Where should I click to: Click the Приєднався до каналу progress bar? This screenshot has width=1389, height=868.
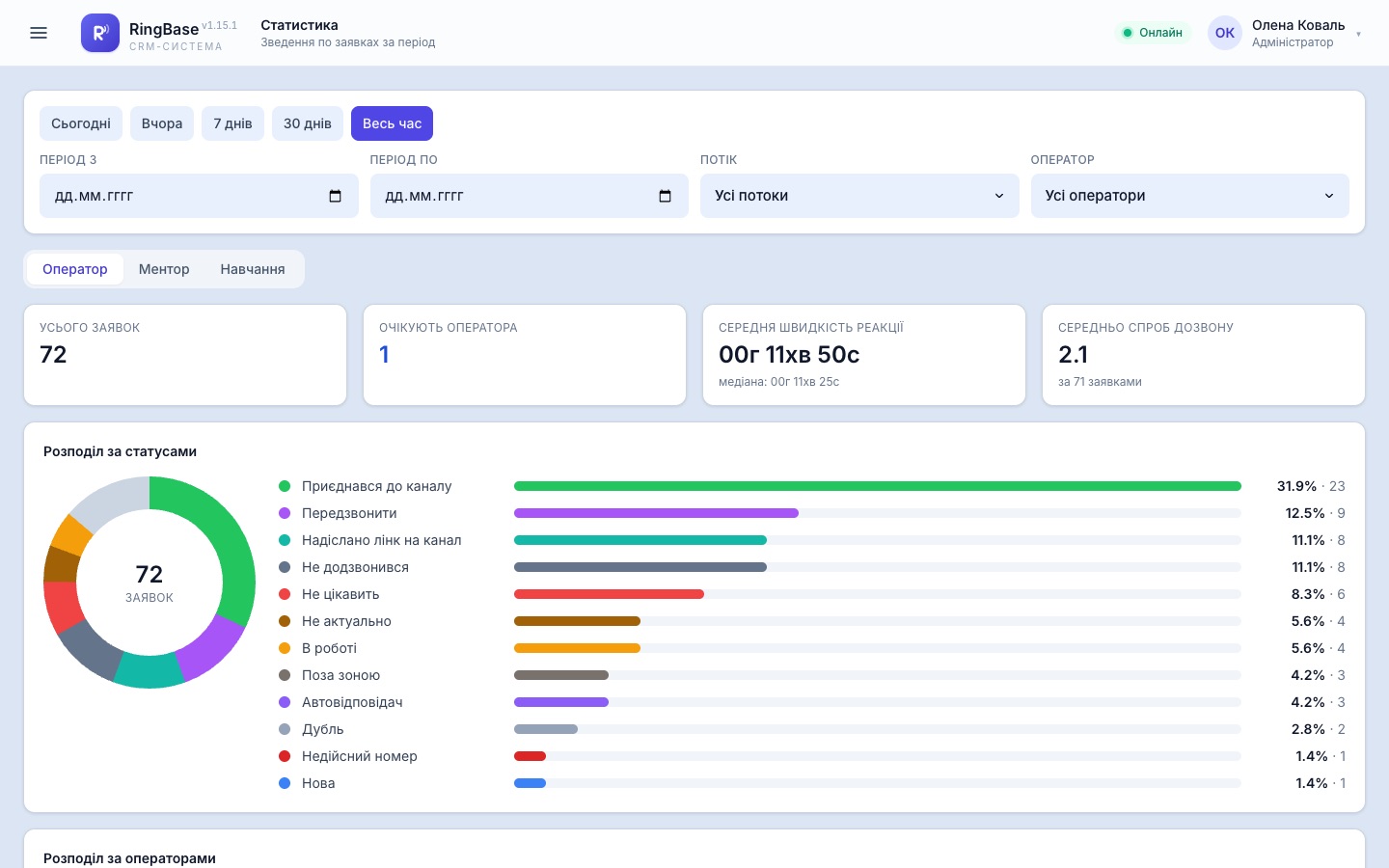point(878,486)
